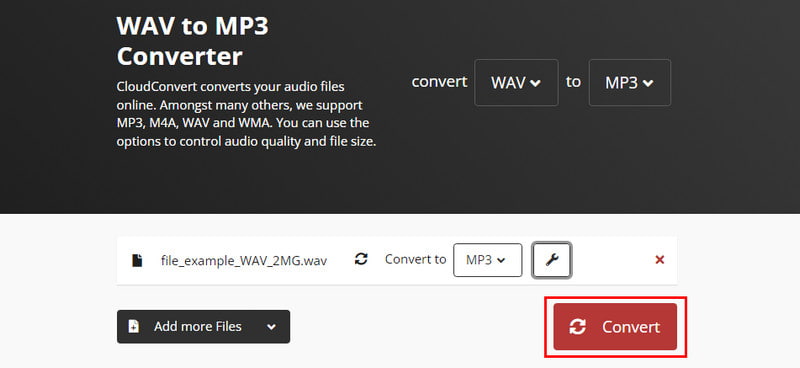Click the chevron inside the header MP3 selector
This screenshot has width=800, height=368.
coord(648,84)
